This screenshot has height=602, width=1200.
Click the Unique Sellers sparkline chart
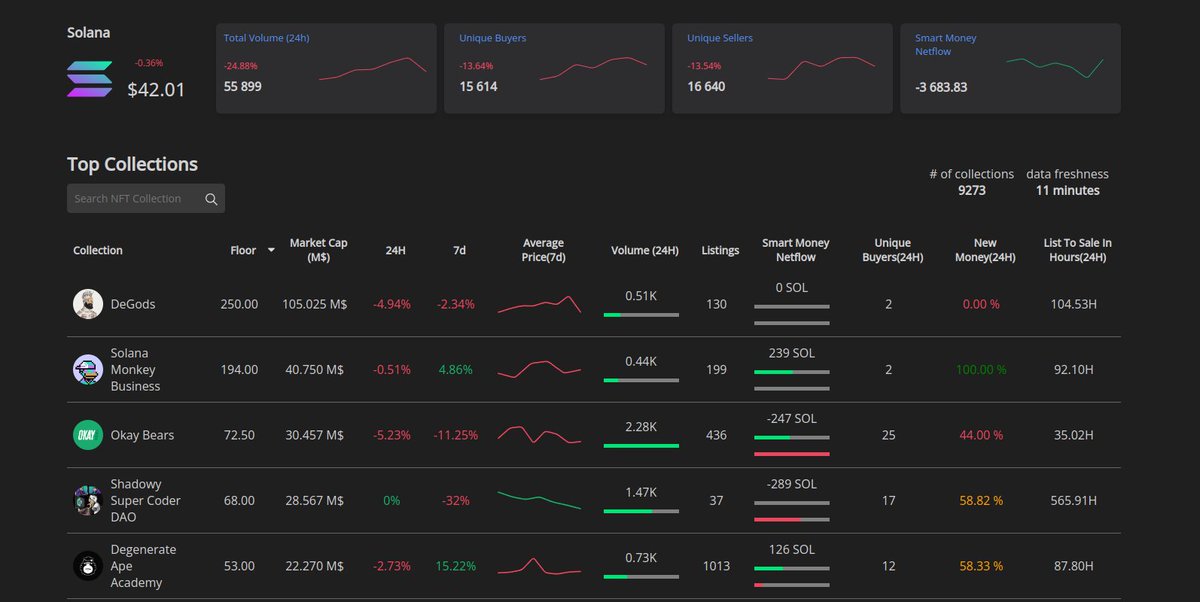click(821, 68)
